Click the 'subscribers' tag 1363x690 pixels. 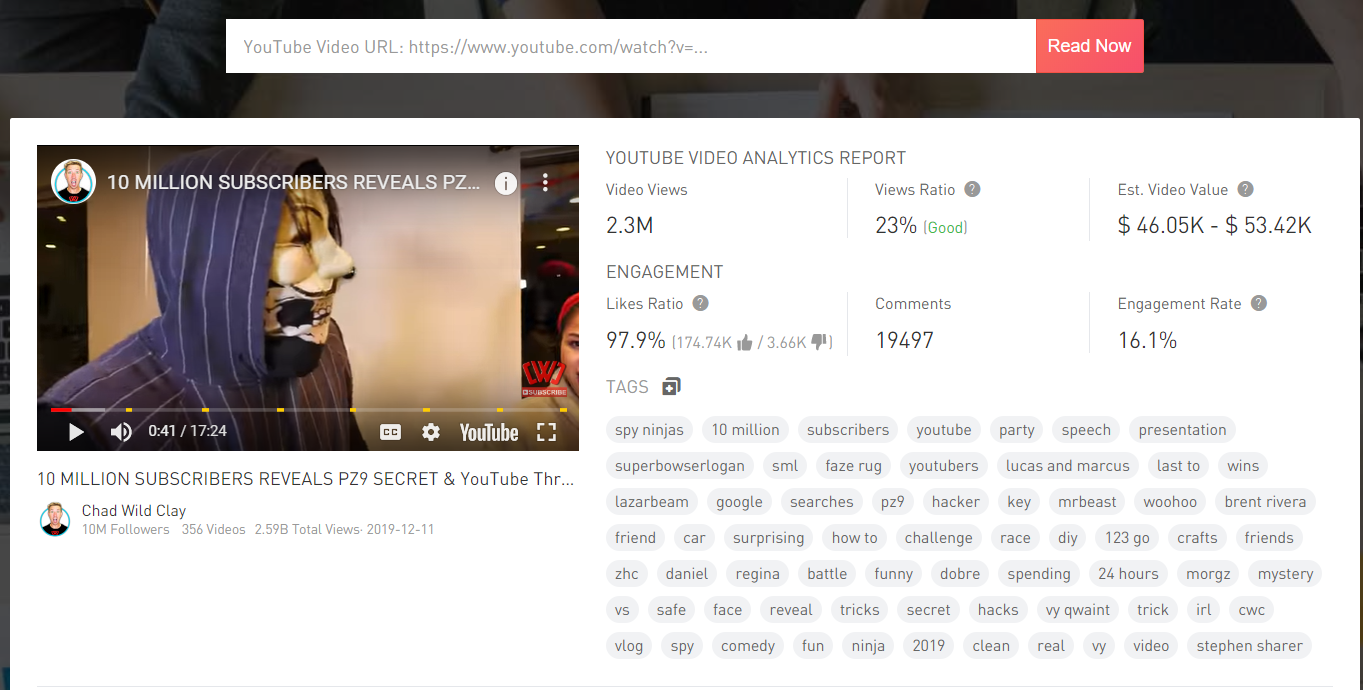[848, 430]
